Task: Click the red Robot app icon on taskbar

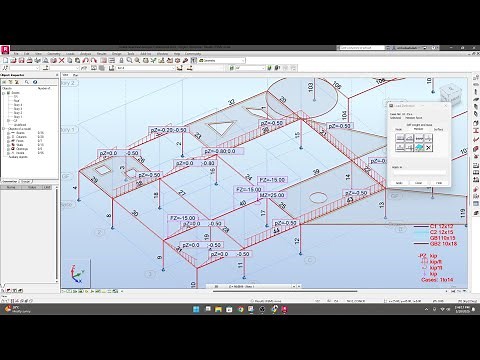Action: click(285, 309)
